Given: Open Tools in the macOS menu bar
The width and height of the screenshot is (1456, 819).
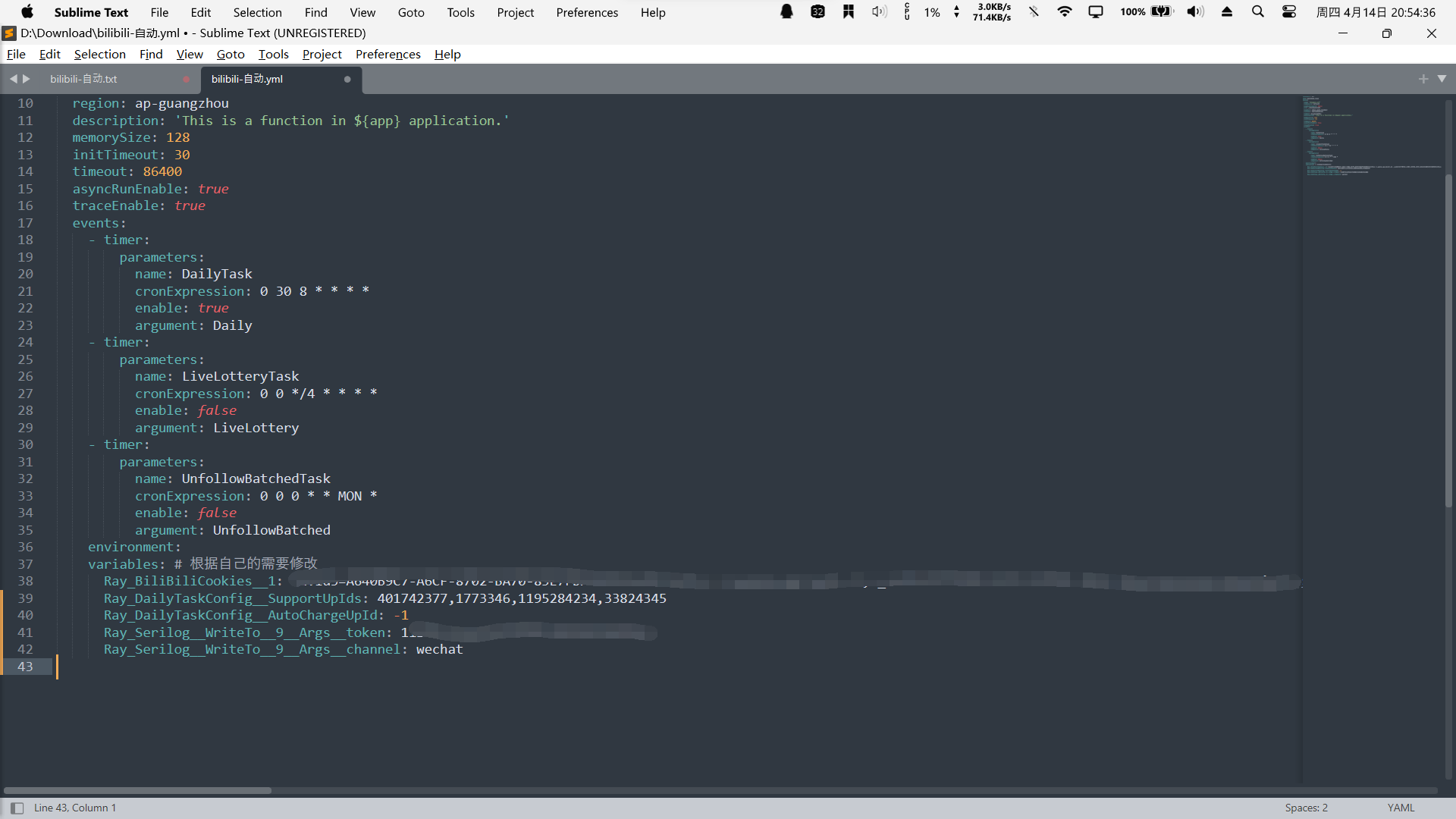Looking at the screenshot, I should click(460, 12).
